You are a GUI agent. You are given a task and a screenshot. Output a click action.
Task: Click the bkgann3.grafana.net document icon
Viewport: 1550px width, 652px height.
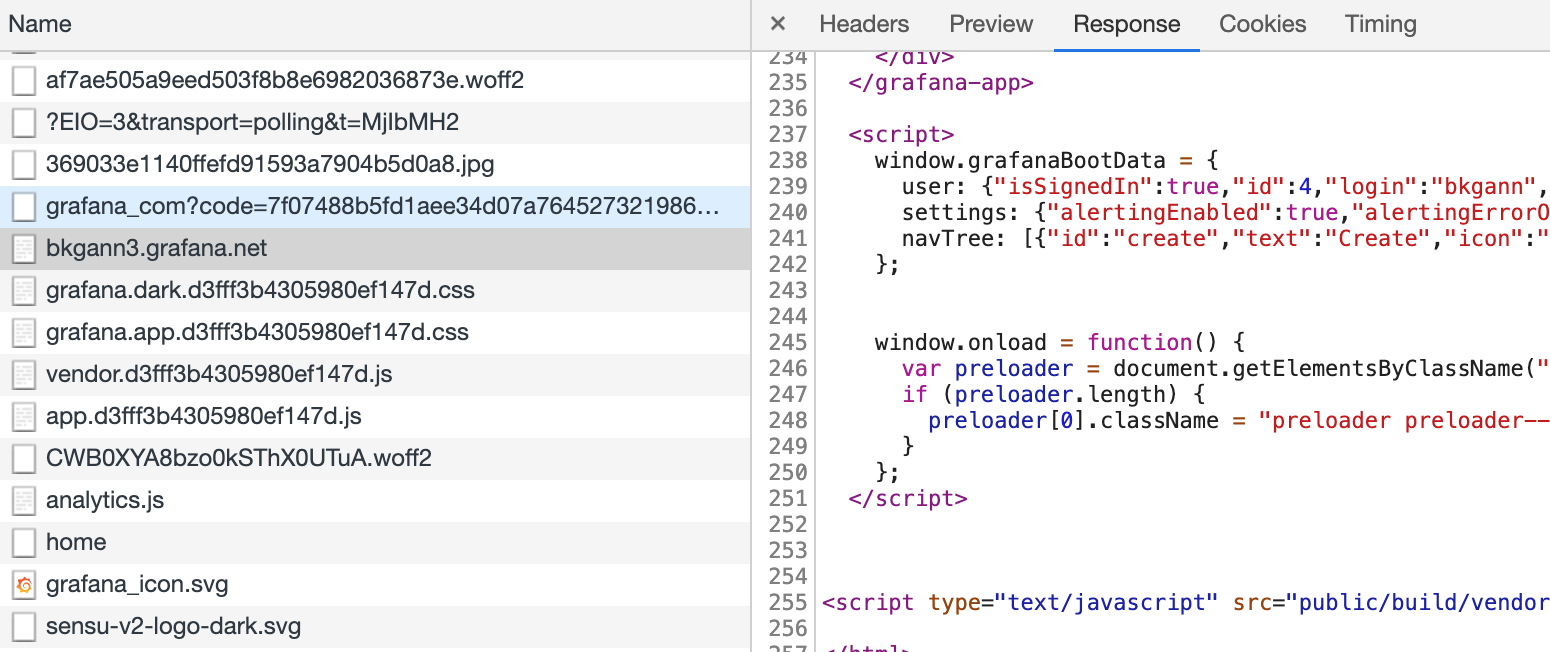click(x=24, y=249)
